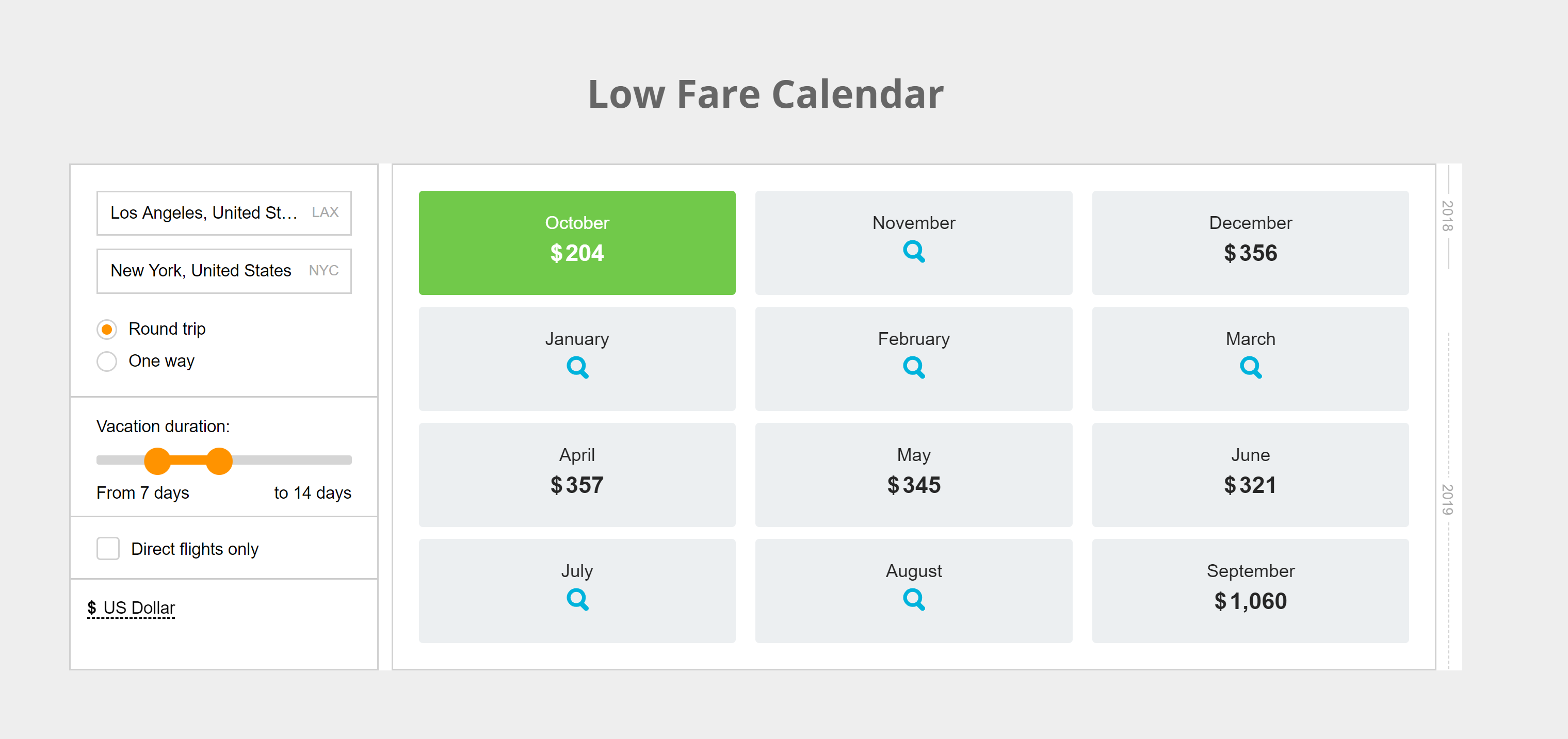This screenshot has width=1568, height=739.
Task: Select the October $204 fare tile
Action: click(576, 243)
